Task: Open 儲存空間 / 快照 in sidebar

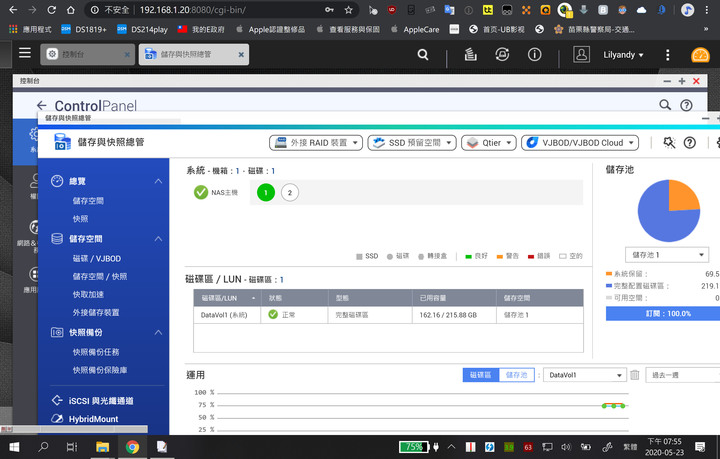Action: [x=100, y=276]
